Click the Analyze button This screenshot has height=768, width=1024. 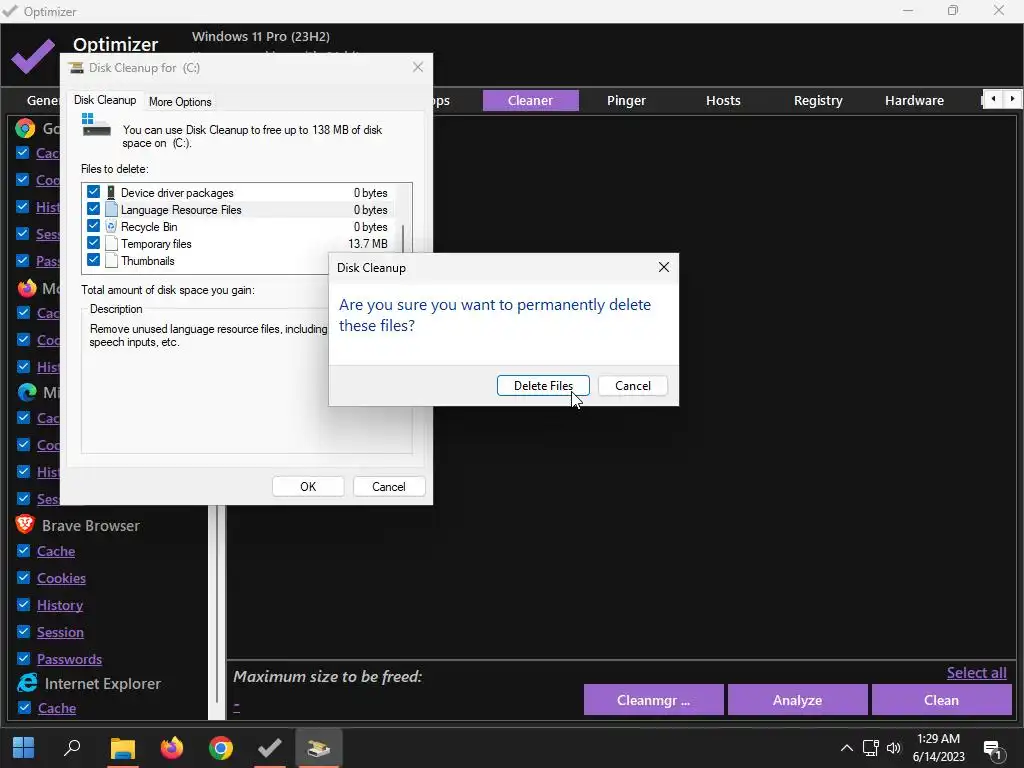(x=797, y=700)
